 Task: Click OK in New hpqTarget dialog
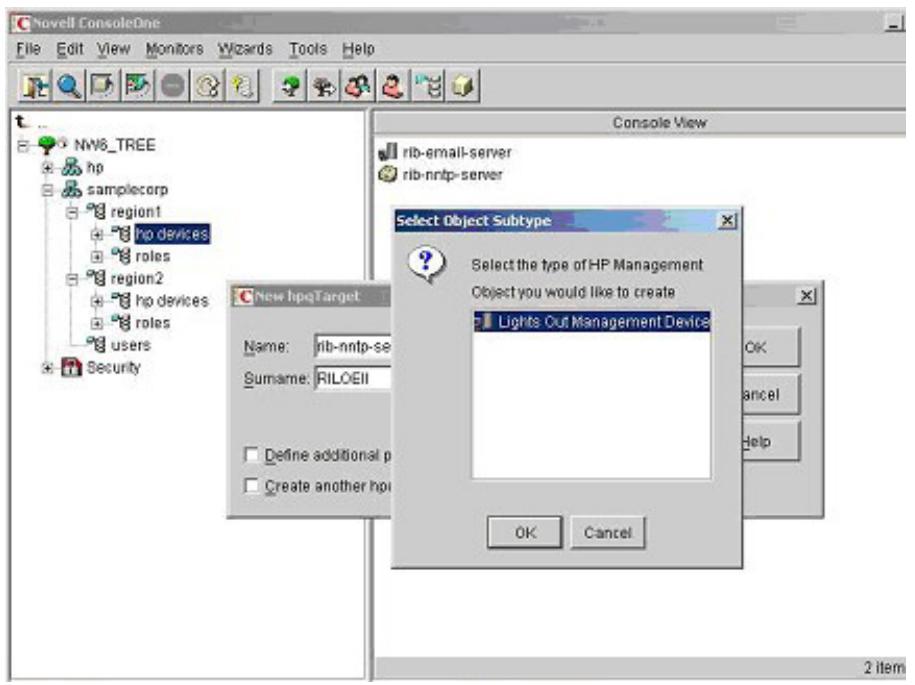click(770, 347)
